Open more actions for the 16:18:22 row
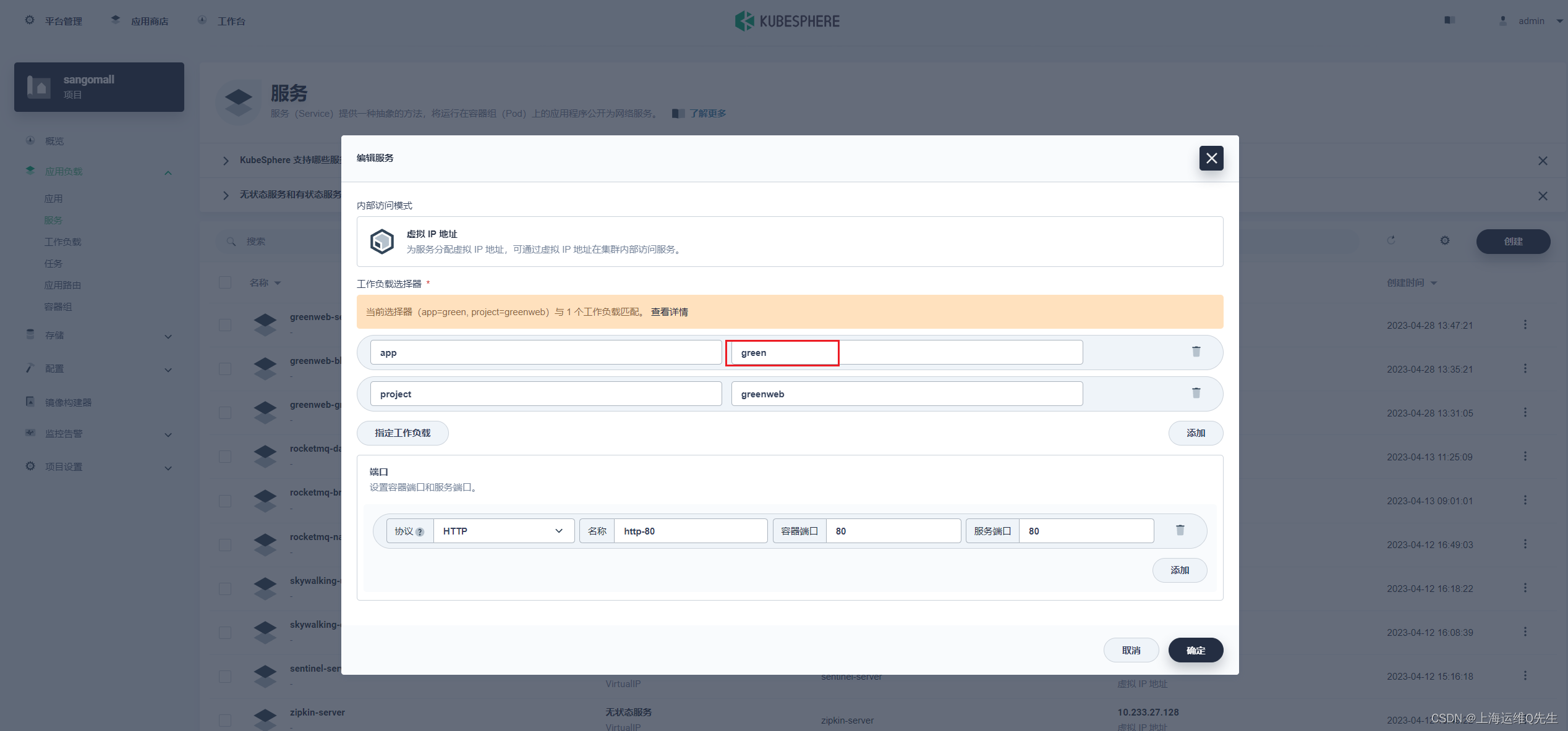This screenshot has height=731, width=1568. pyautogui.click(x=1525, y=588)
